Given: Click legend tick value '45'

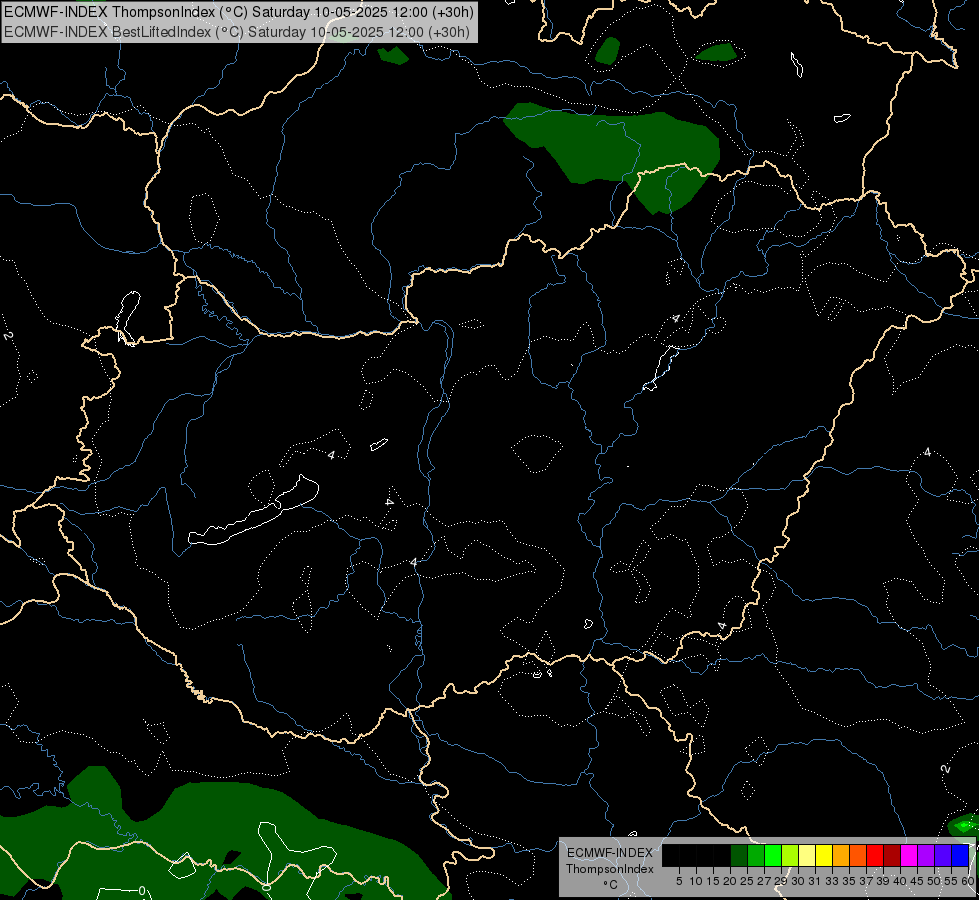Looking at the screenshot, I should coord(917,881).
